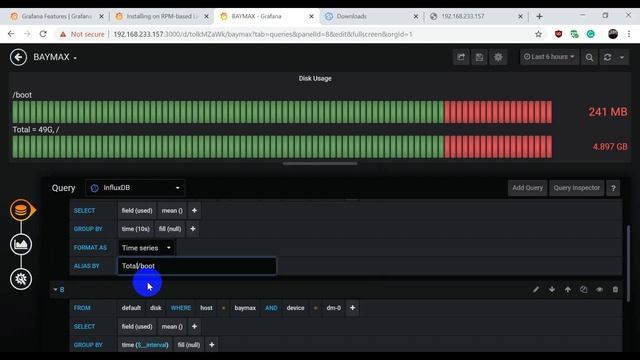640x360 pixels.
Task: Click time (10s) in GROUP BY
Action: click(136, 229)
